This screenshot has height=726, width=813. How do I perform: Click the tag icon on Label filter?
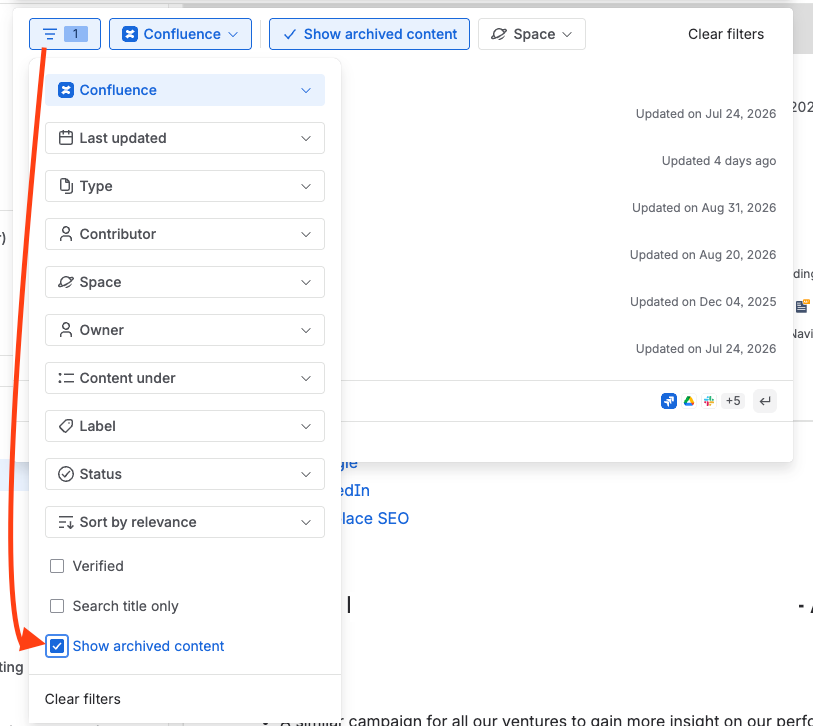click(x=66, y=426)
